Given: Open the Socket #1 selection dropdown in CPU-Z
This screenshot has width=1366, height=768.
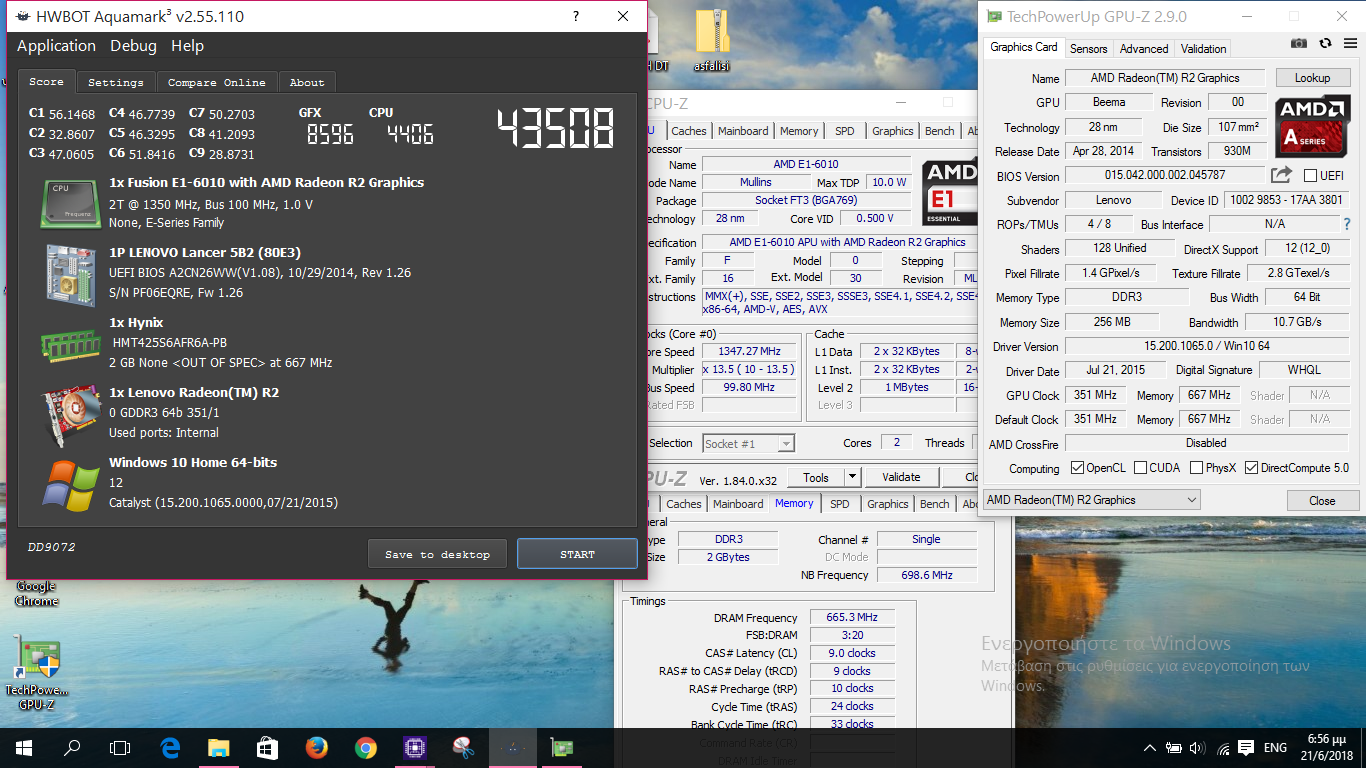Looking at the screenshot, I should tap(748, 443).
